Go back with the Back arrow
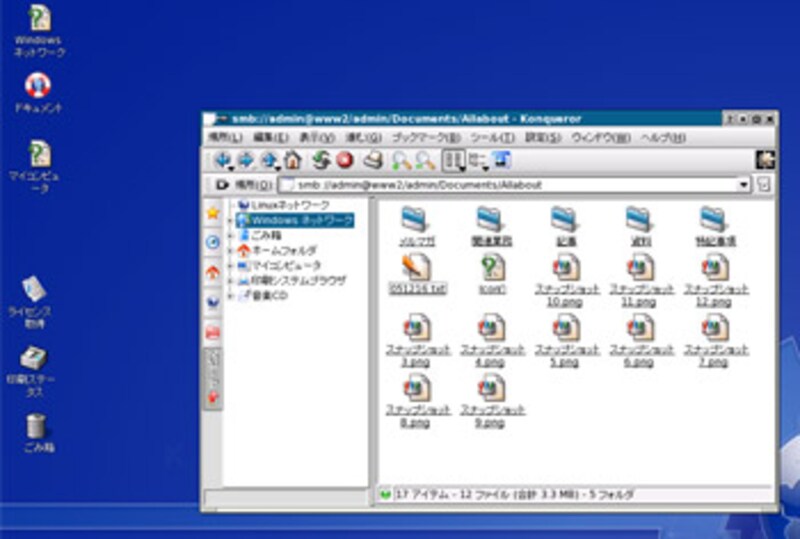Image resolution: width=800 pixels, height=539 pixels. [222, 160]
